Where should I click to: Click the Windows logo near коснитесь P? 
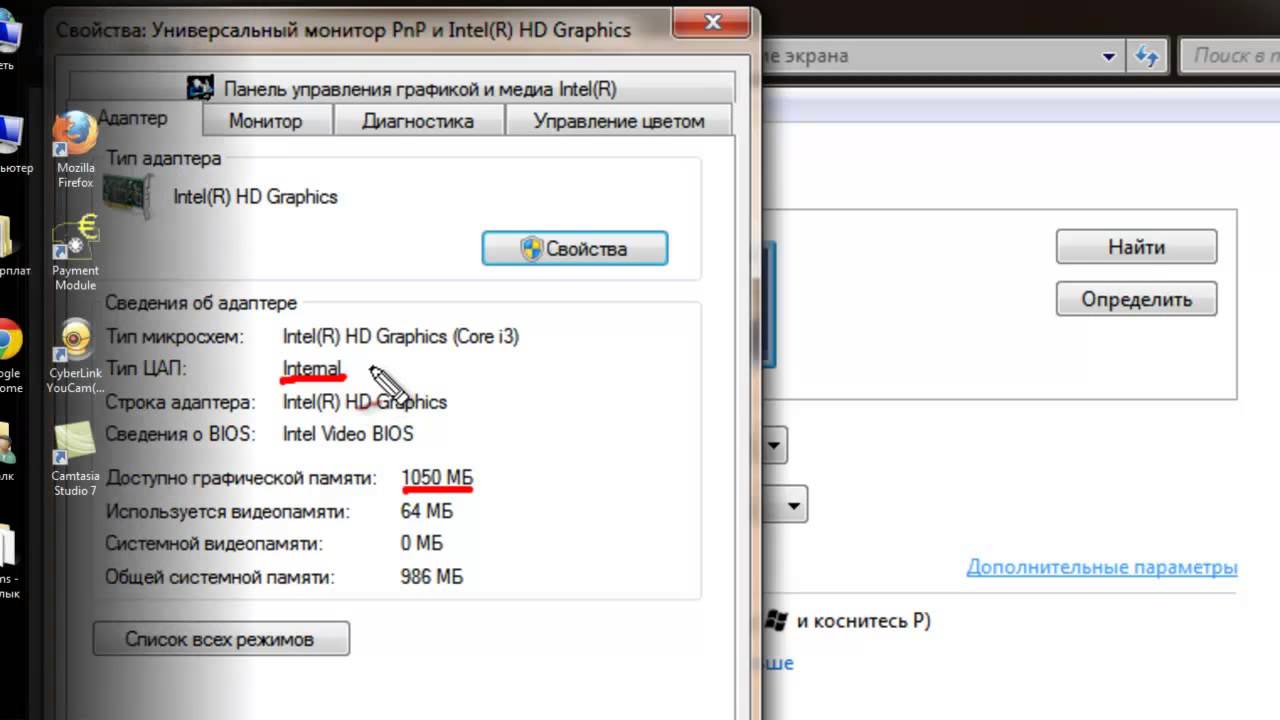tap(778, 620)
